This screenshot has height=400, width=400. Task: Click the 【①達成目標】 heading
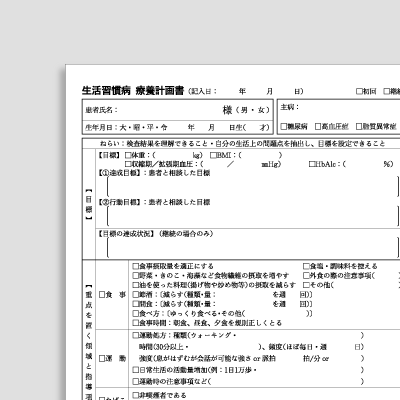[119, 173]
